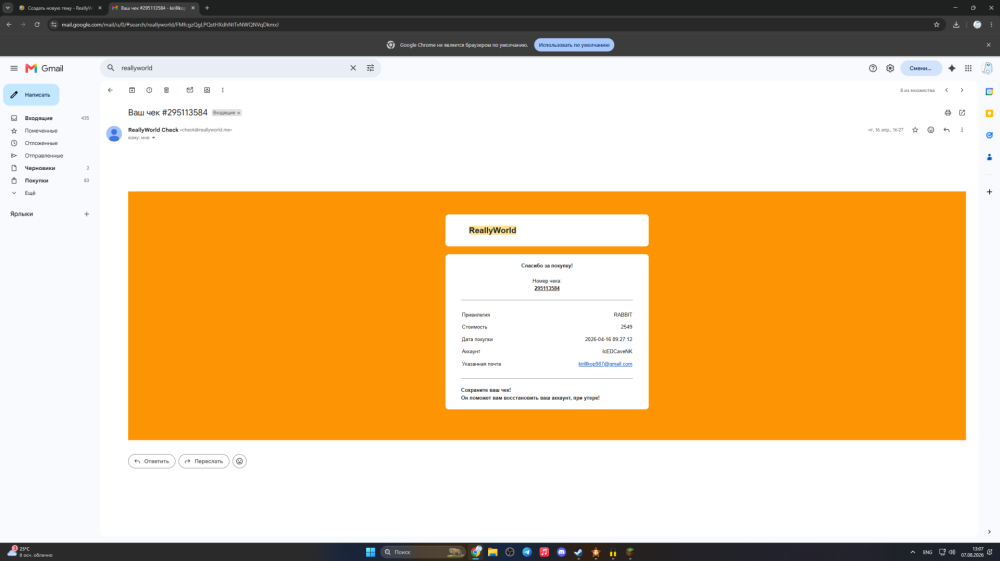
Task: Open the Gmail support help icon
Action: click(872, 68)
